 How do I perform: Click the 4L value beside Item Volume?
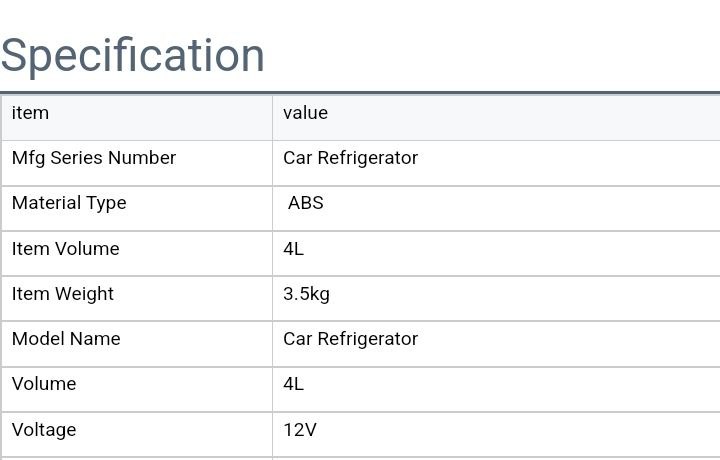coord(293,249)
